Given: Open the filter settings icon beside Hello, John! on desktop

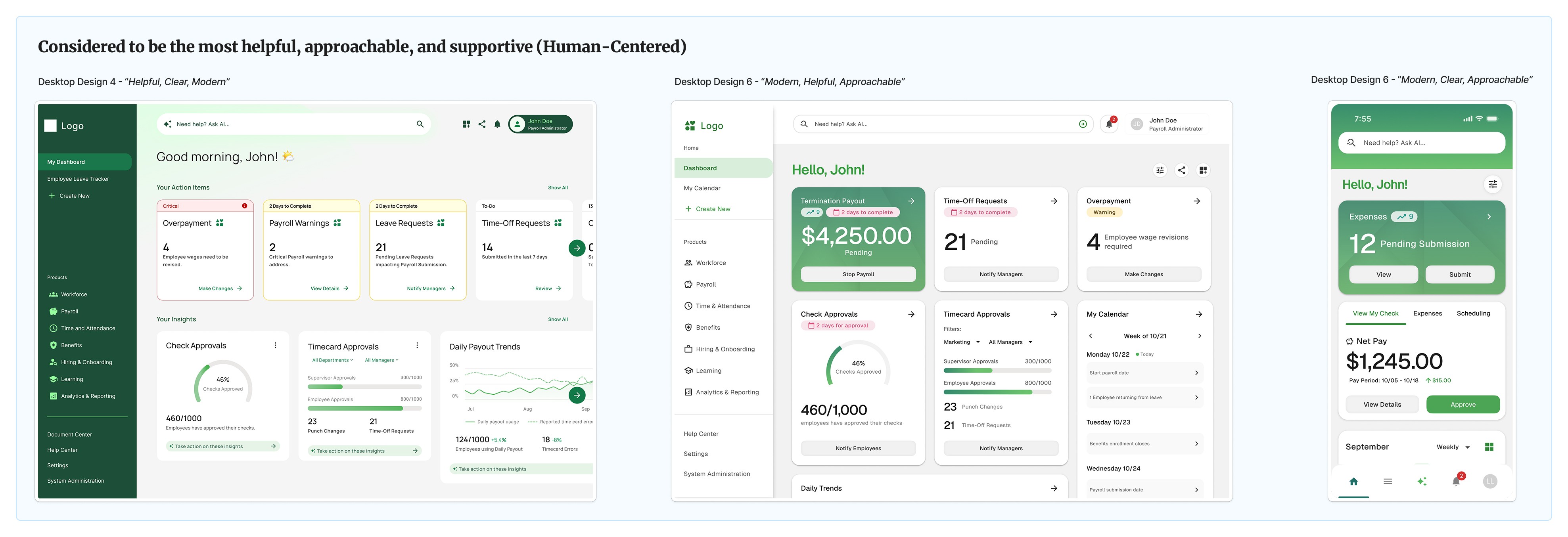Looking at the screenshot, I should point(1160,170).
